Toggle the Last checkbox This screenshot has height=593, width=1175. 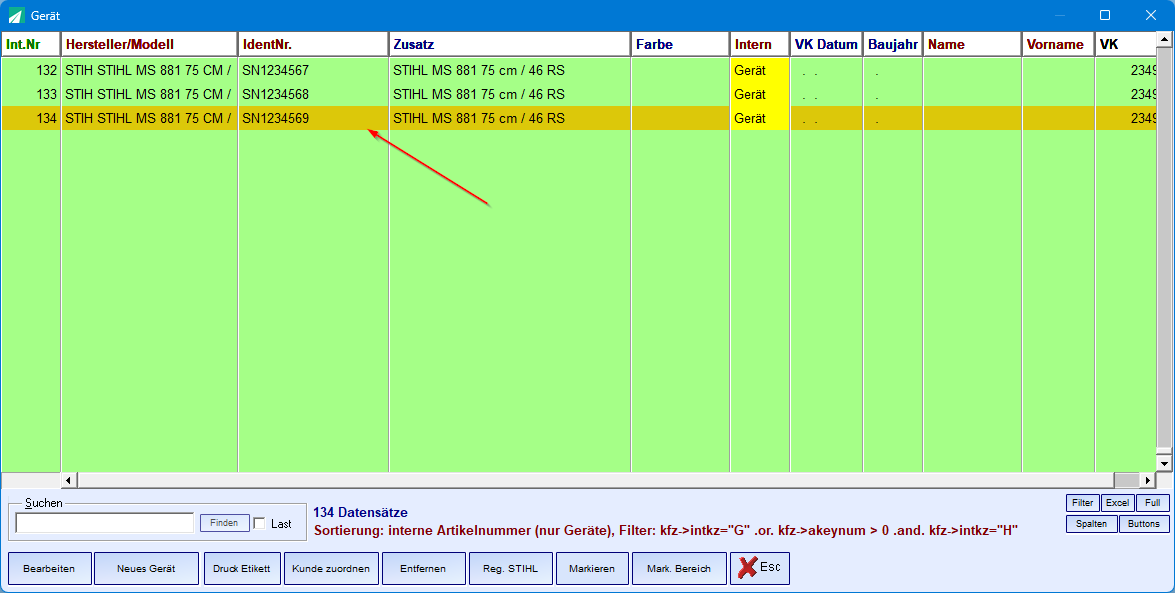(259, 523)
